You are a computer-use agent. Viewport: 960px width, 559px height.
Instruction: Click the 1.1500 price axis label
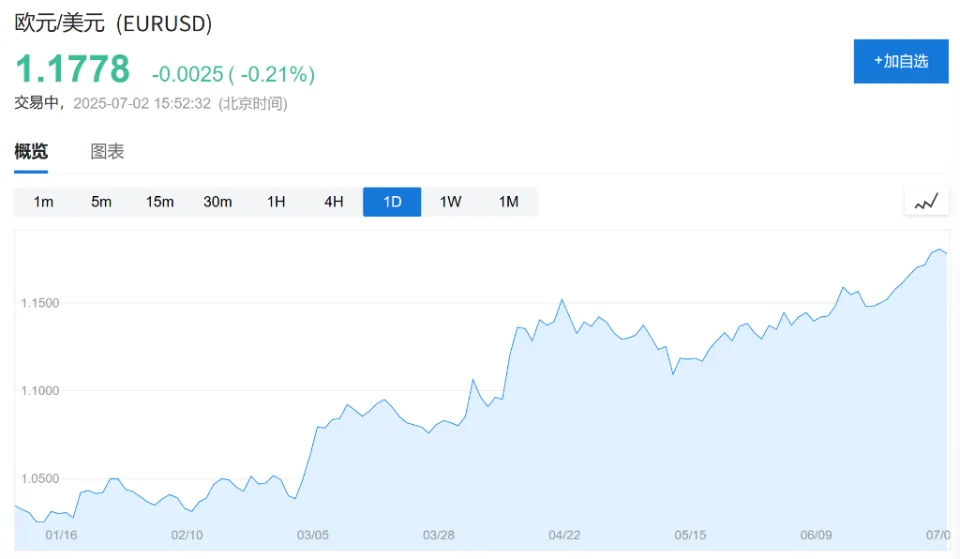tap(41, 303)
